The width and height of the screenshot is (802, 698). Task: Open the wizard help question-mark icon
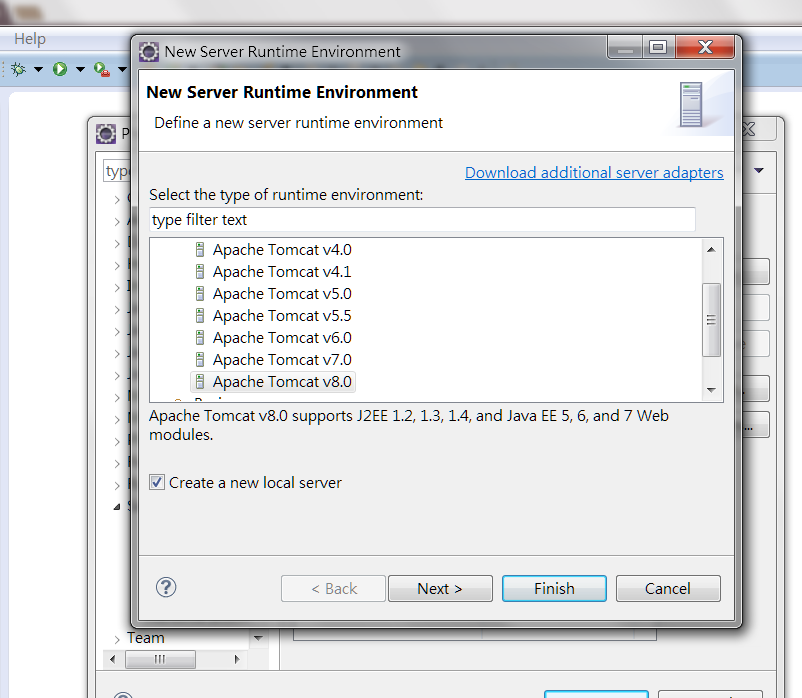pyautogui.click(x=166, y=588)
